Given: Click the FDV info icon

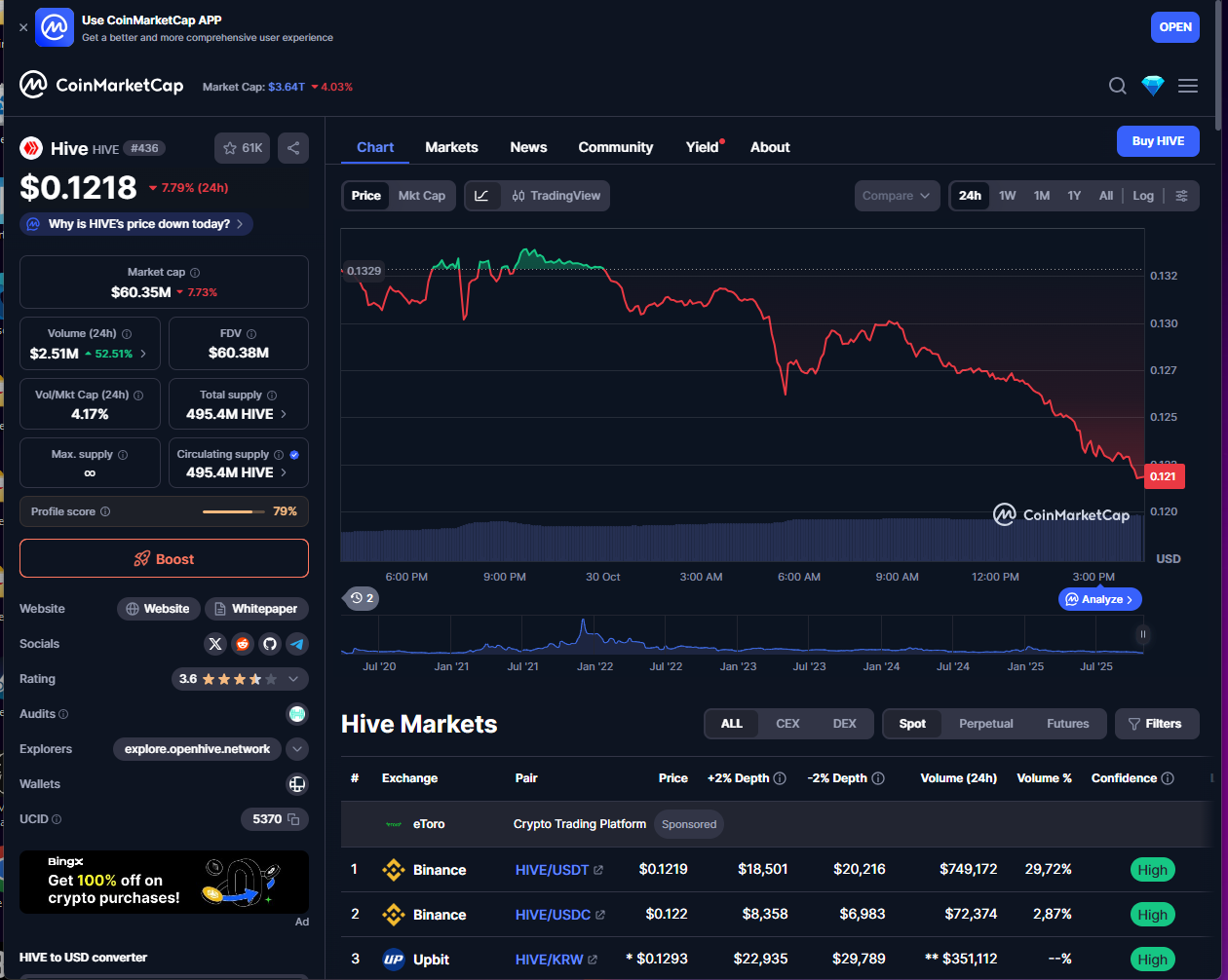Looking at the screenshot, I should click(x=251, y=333).
